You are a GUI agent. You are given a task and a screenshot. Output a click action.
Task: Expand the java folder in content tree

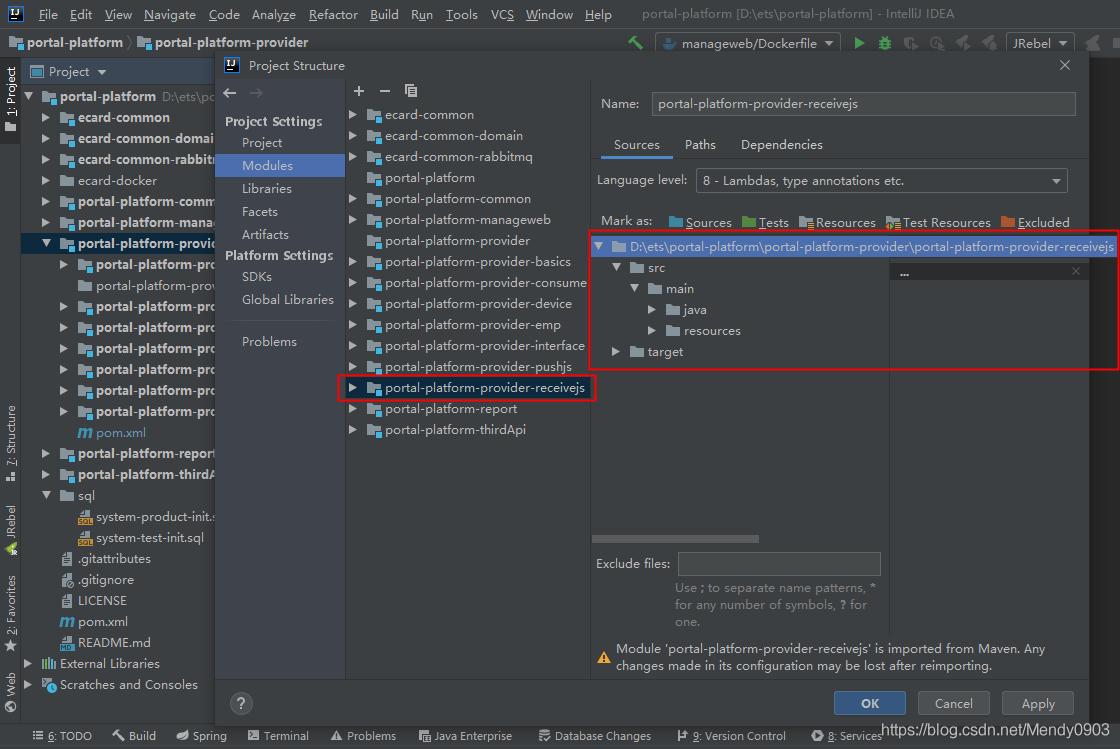(x=652, y=310)
